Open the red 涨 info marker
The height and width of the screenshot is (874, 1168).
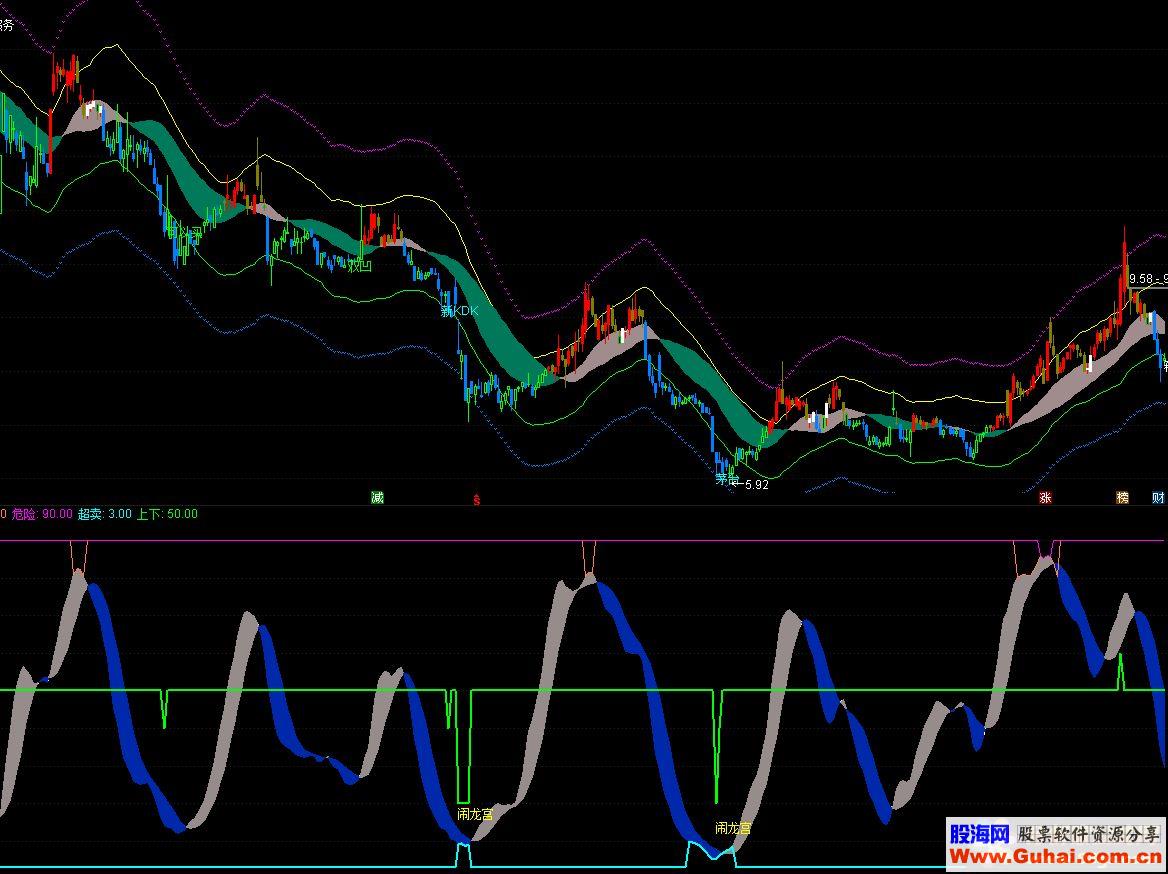click(1046, 498)
